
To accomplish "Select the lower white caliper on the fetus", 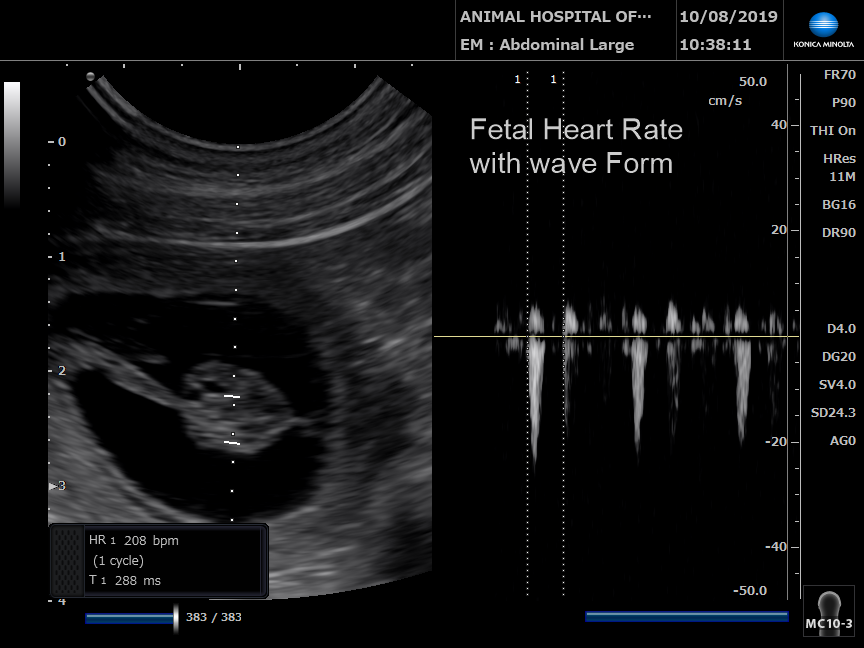I will coord(232,441).
